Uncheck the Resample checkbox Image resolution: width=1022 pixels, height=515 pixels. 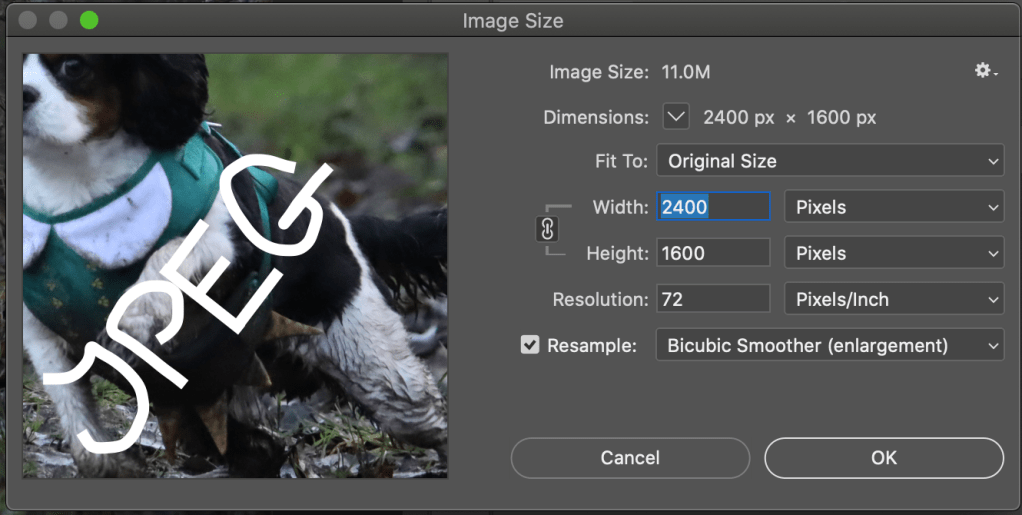(x=530, y=345)
